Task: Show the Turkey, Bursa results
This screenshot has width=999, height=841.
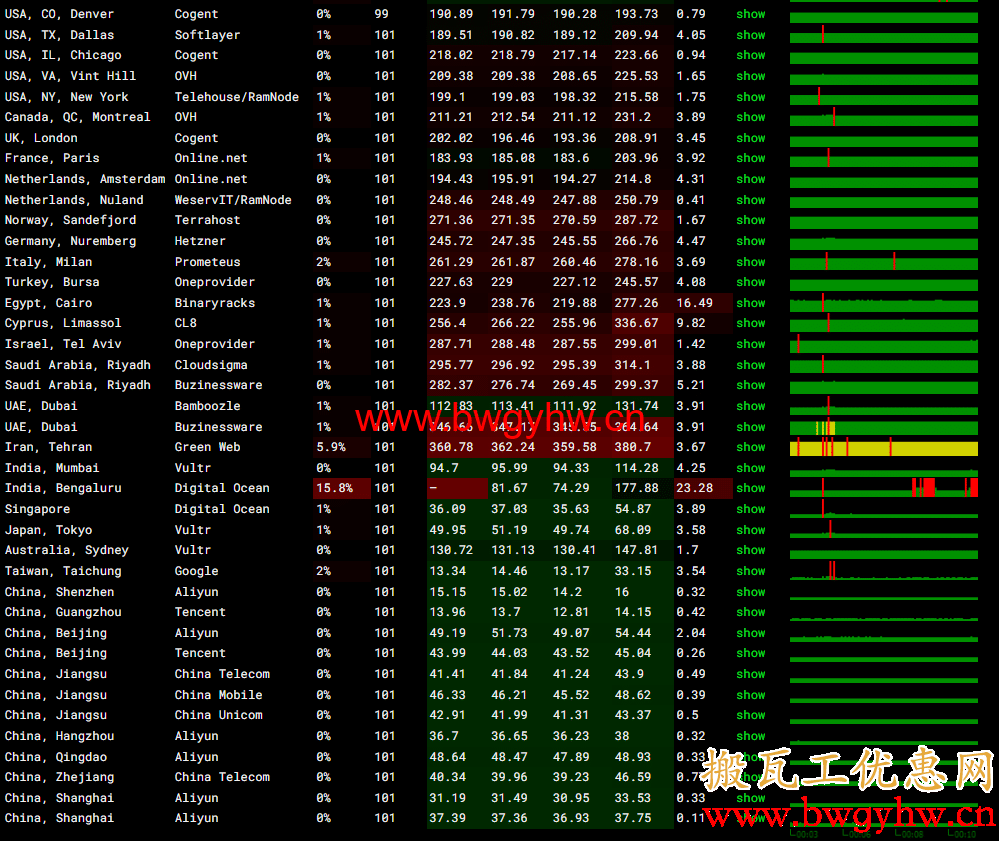Action: pos(751,282)
